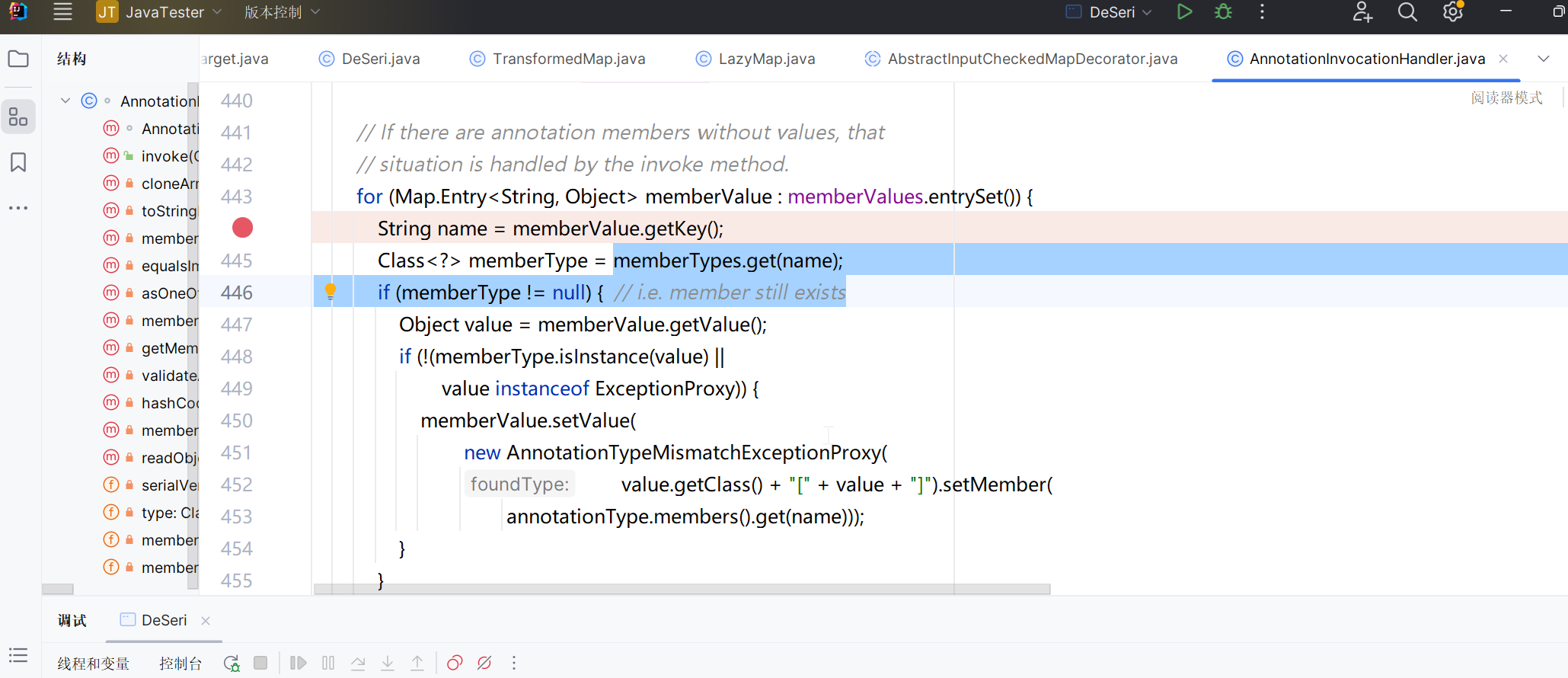Toggle Mute Breakpoints in the debug toolbar
Viewport: 1568px width, 678px height.
pyautogui.click(x=484, y=663)
